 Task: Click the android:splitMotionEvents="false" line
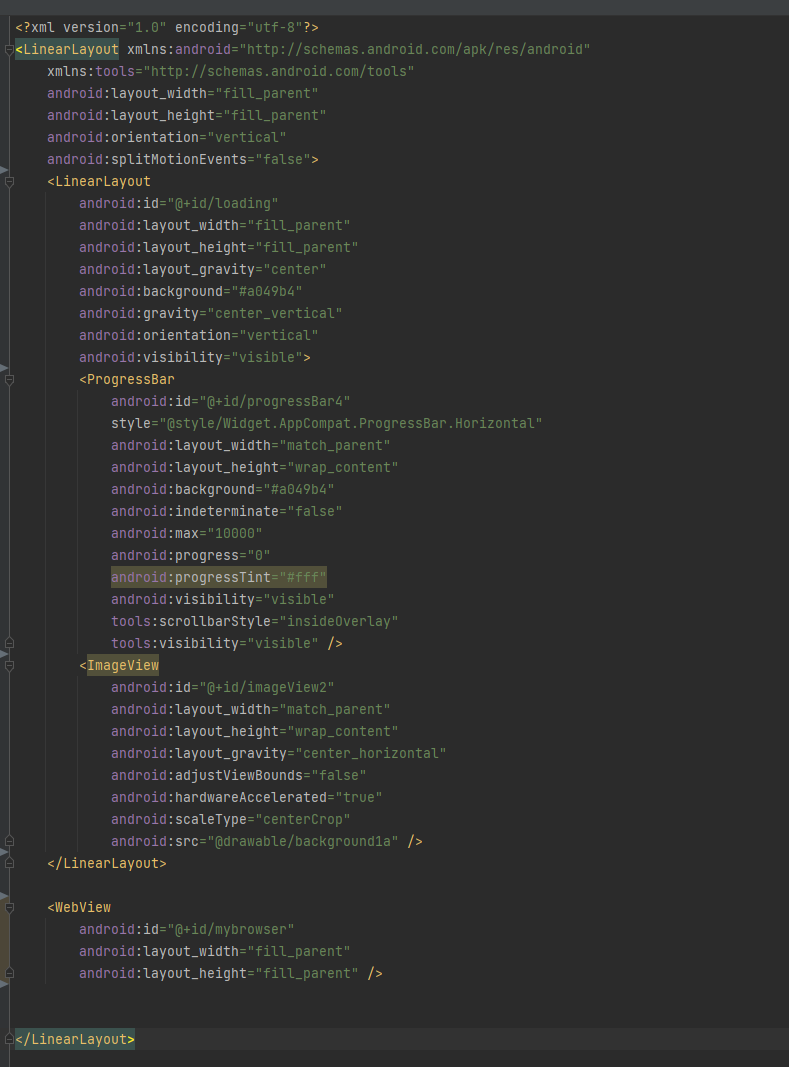point(182,159)
